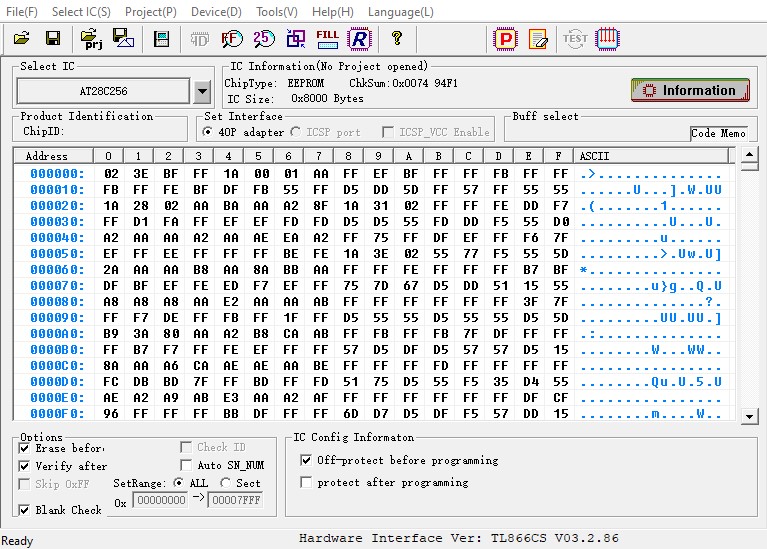Image resolution: width=767 pixels, height=549 pixels.
Task: Click the overlapping squares toolbar icon
Action: [x=295, y=39]
